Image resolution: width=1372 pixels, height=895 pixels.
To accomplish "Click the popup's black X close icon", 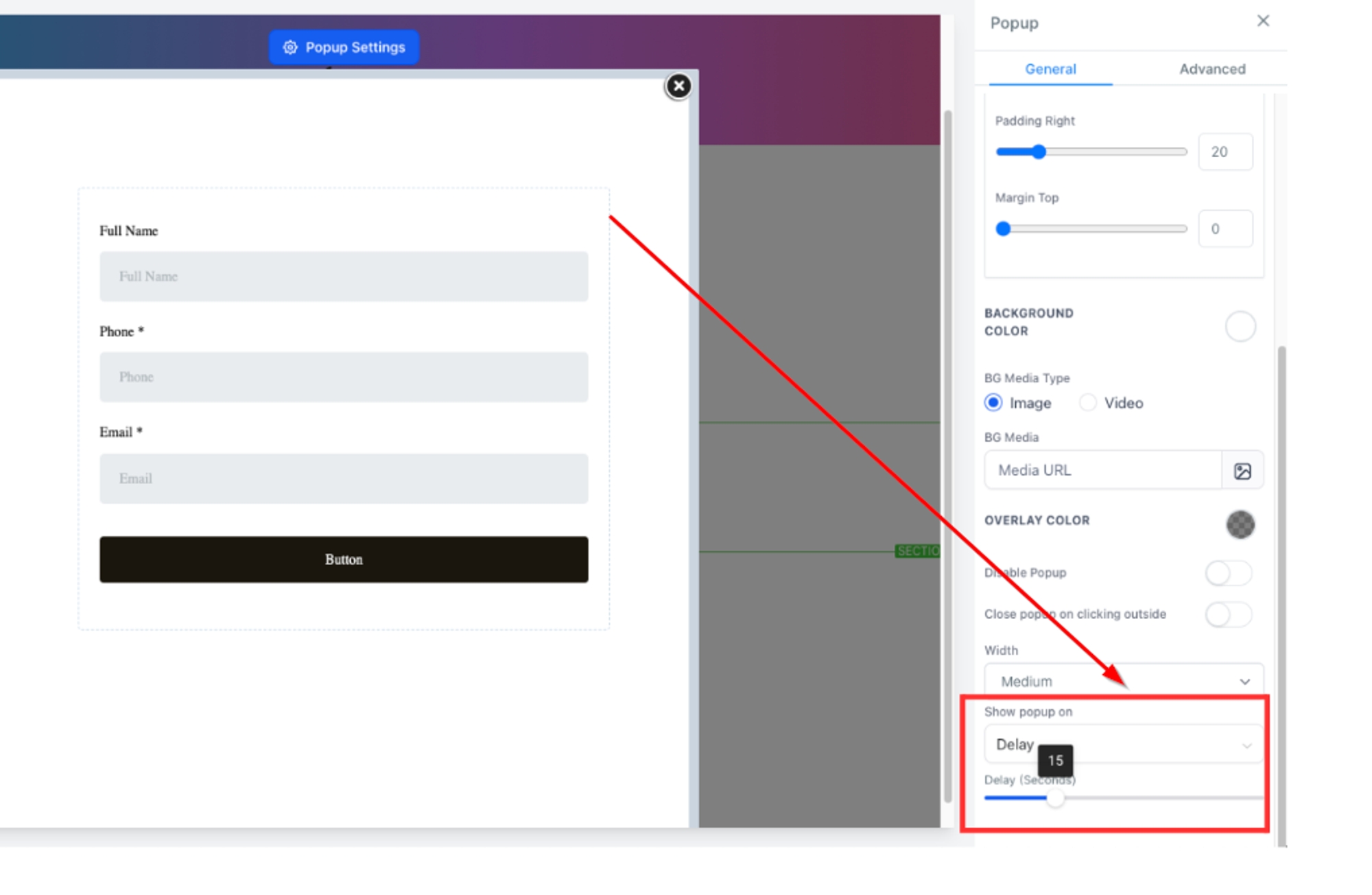I will pos(678,86).
